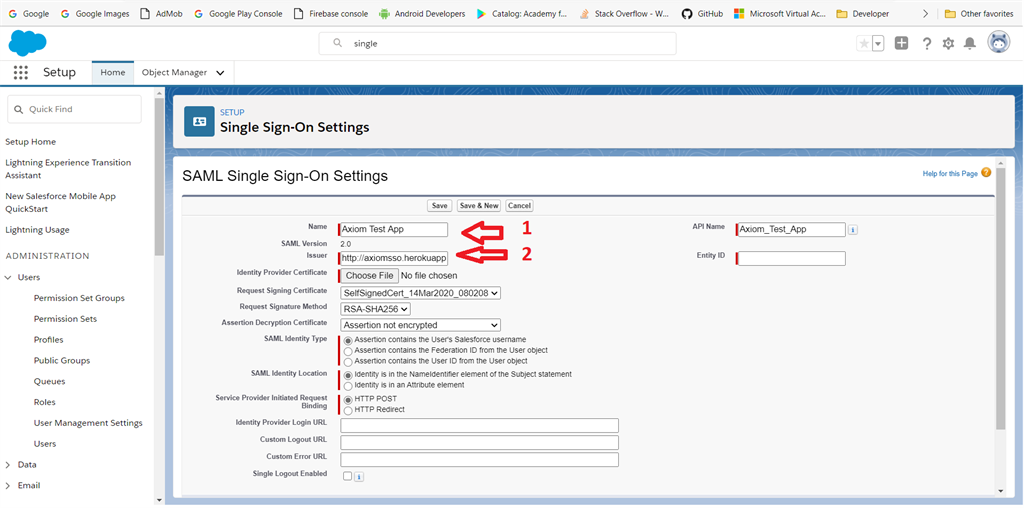The image size is (1024, 508).
Task: Open Setup Home in sidebar
Action: tap(31, 142)
